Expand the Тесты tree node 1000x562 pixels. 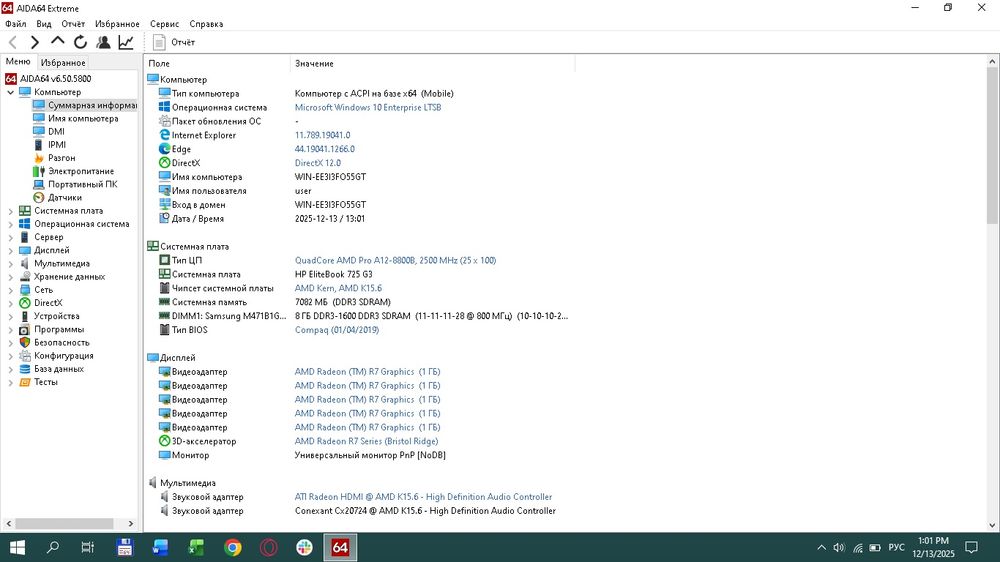coord(10,382)
